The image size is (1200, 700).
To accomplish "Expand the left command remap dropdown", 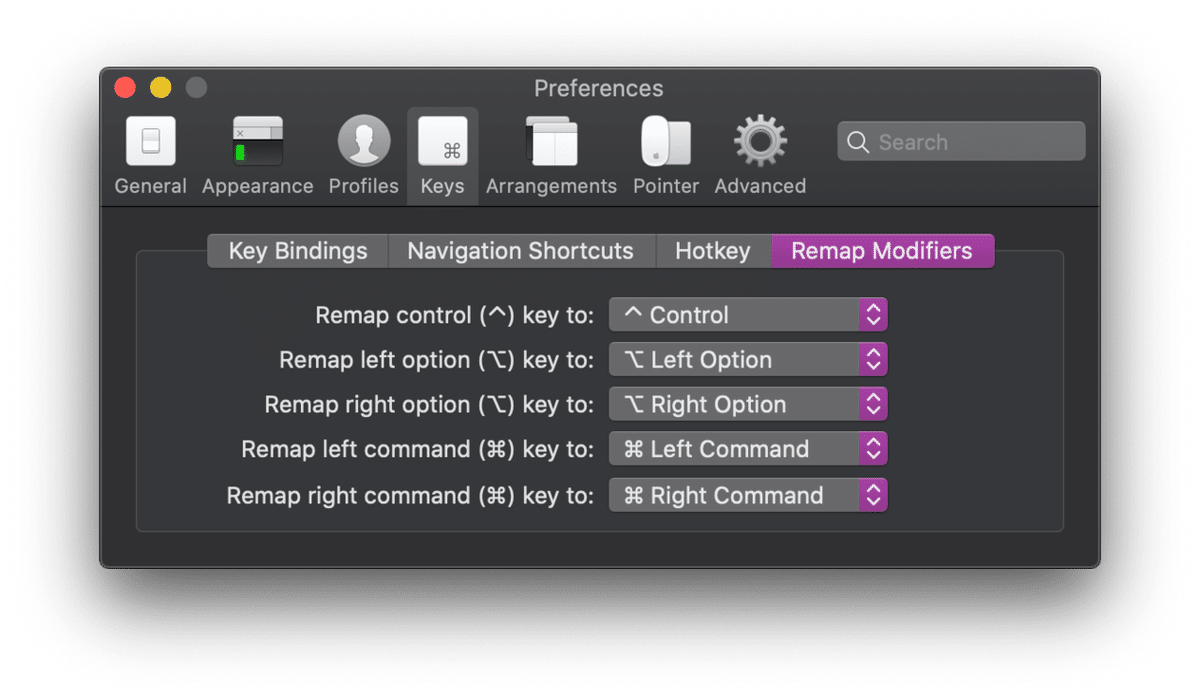I will click(x=748, y=450).
